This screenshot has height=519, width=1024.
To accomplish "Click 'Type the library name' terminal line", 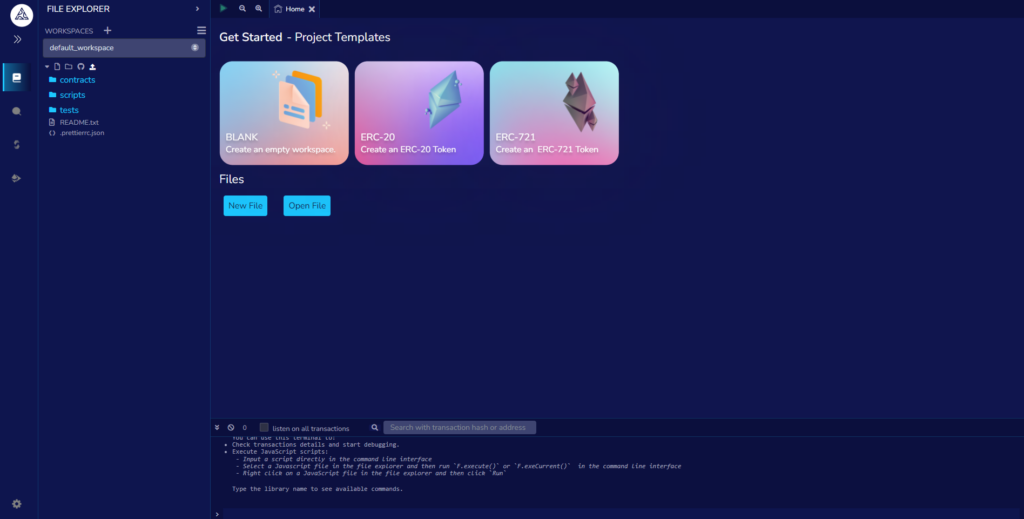I will [317, 488].
